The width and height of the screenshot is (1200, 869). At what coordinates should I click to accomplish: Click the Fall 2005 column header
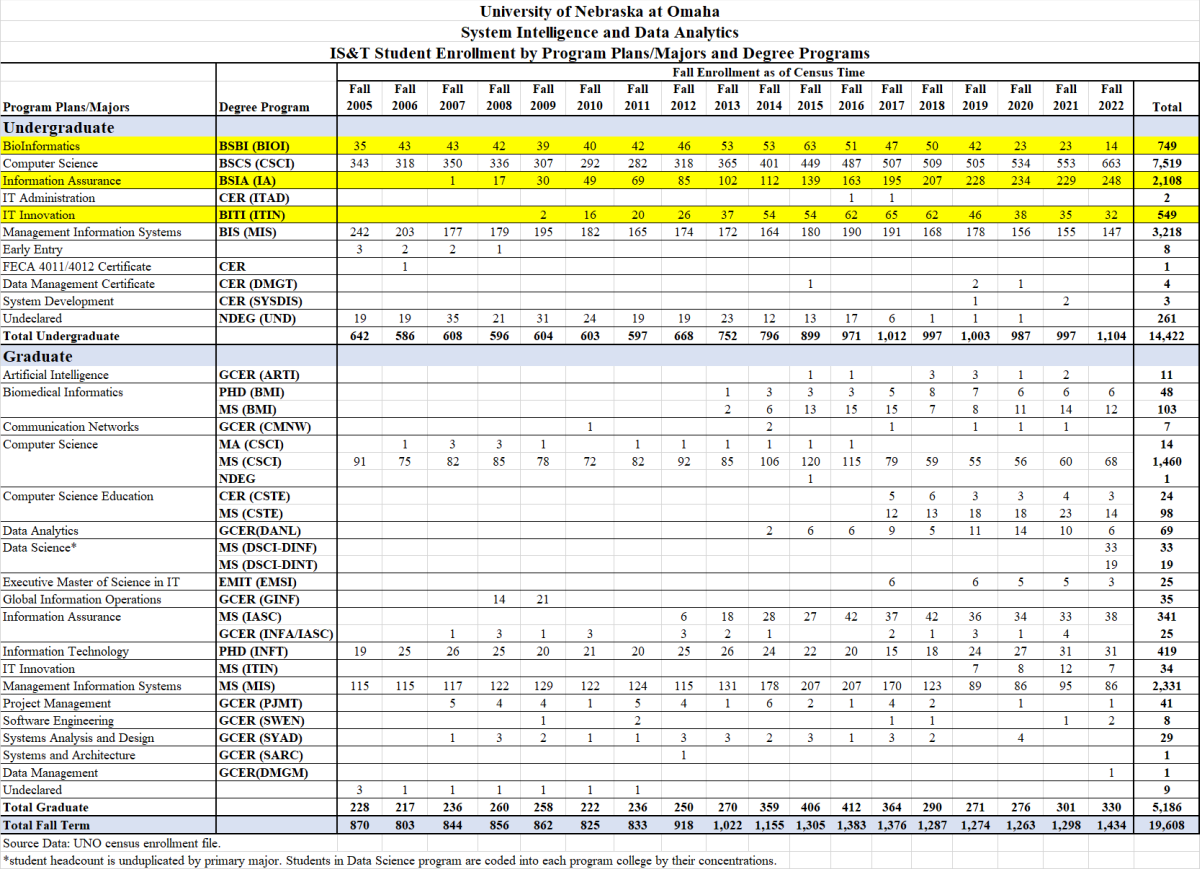pos(360,97)
